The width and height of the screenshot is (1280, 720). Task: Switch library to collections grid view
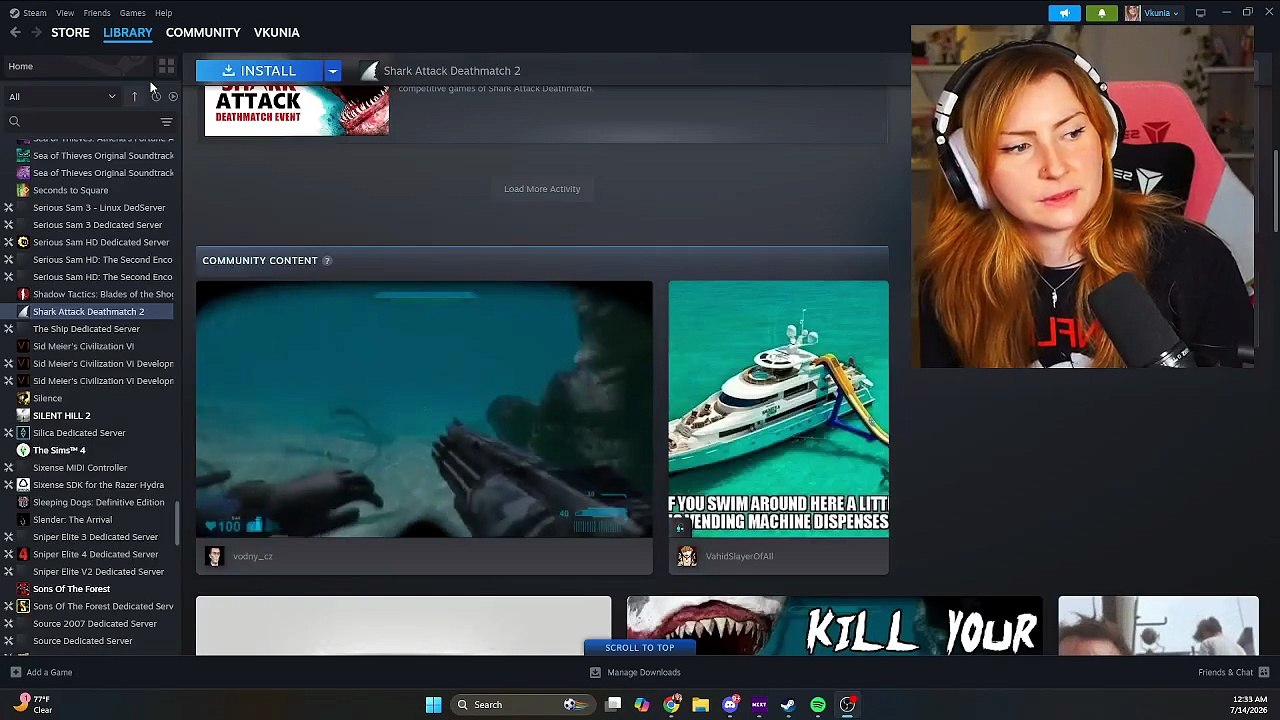tap(166, 66)
